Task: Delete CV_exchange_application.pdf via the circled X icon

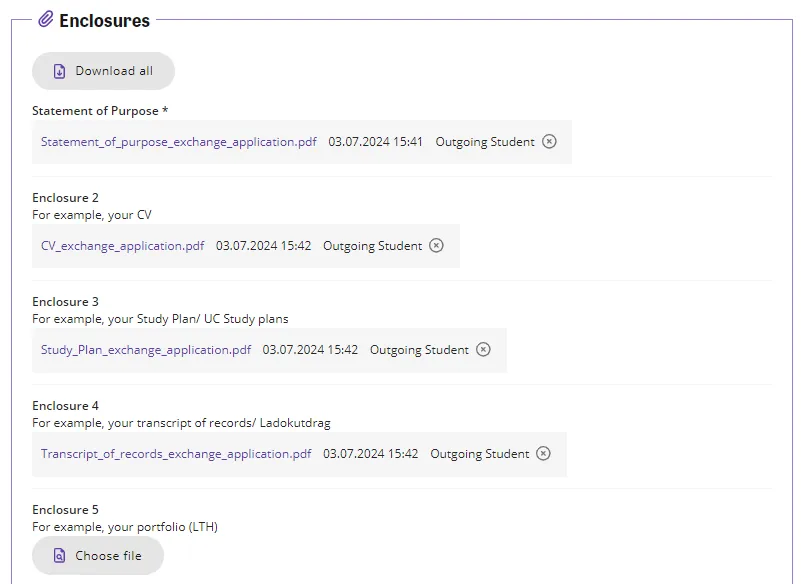Action: coord(436,245)
